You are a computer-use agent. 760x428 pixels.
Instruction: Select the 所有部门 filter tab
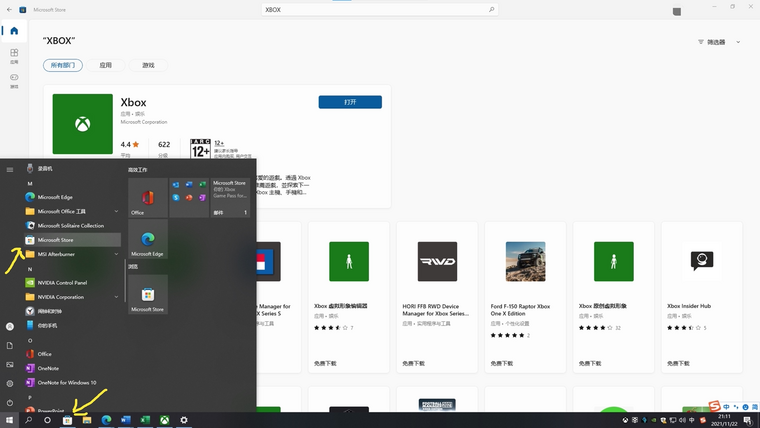click(63, 65)
